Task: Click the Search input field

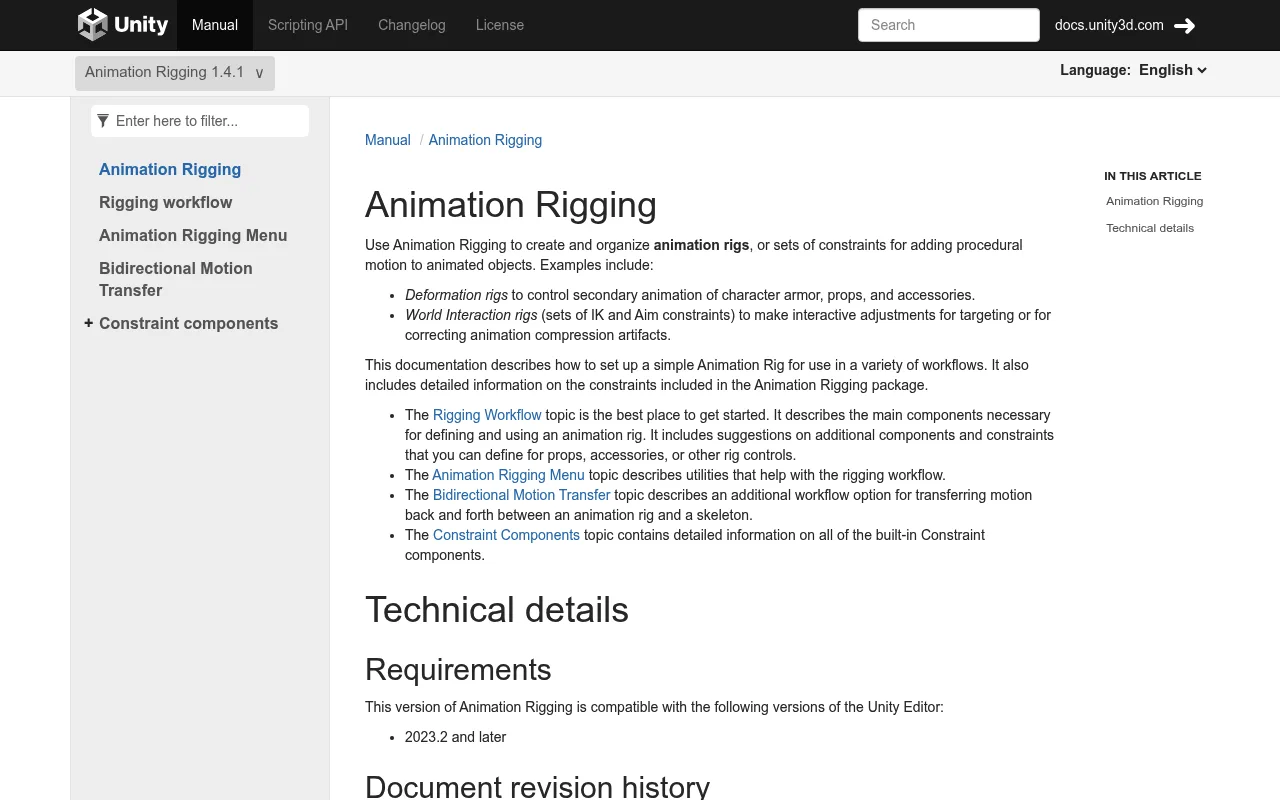Action: pos(949,25)
